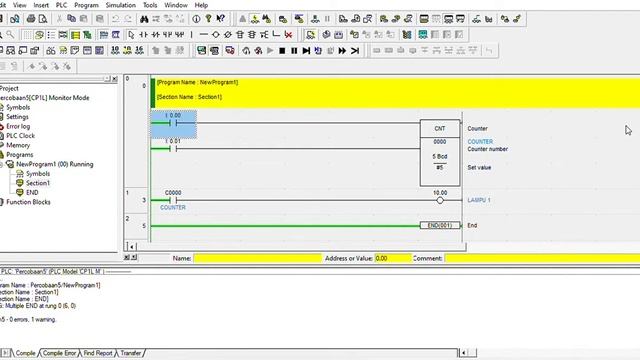Viewport: 640px width, 360px height.
Task: Open the Tools menu
Action: pyautogui.click(x=150, y=5)
